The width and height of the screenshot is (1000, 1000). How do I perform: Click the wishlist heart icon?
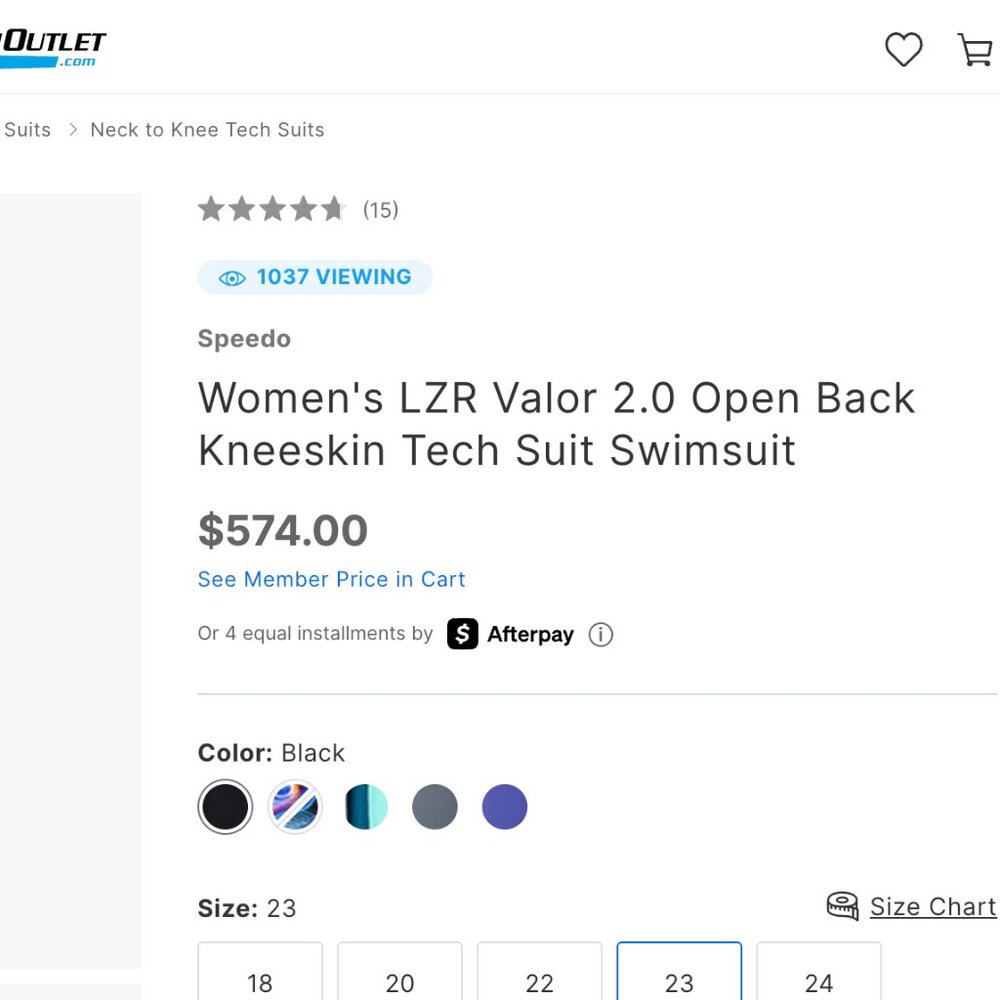pyautogui.click(x=904, y=49)
